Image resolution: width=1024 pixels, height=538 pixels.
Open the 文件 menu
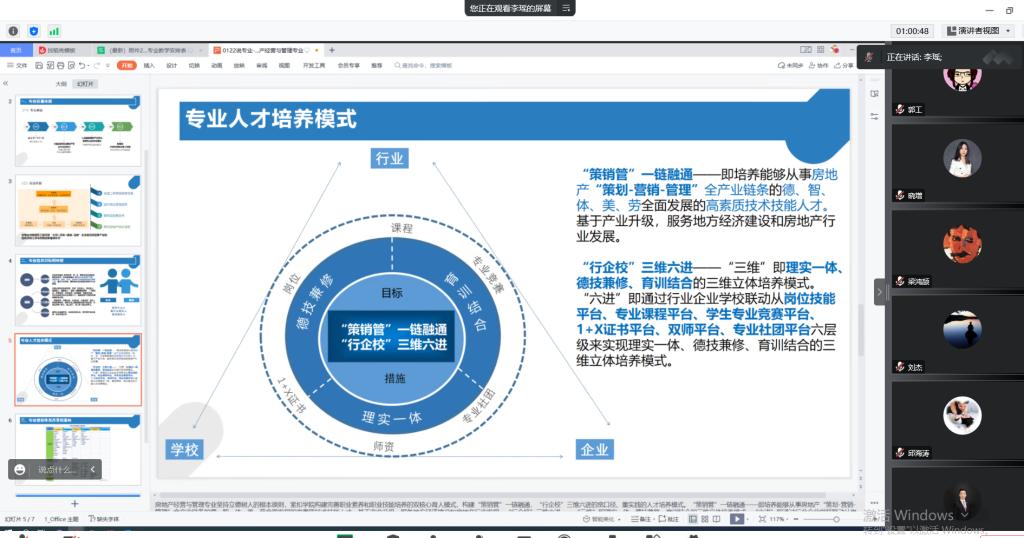point(18,65)
